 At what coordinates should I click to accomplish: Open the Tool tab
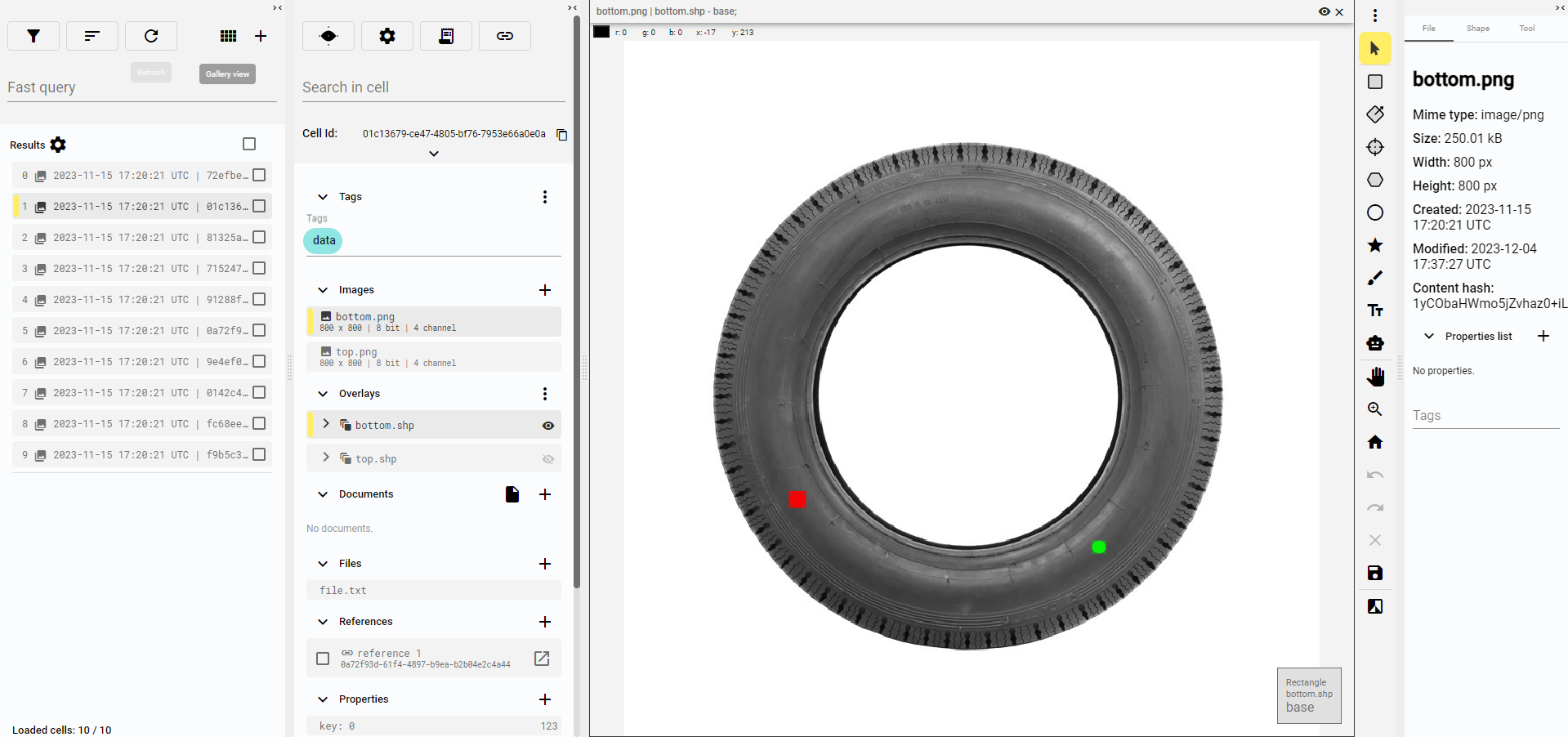pyautogui.click(x=1526, y=29)
